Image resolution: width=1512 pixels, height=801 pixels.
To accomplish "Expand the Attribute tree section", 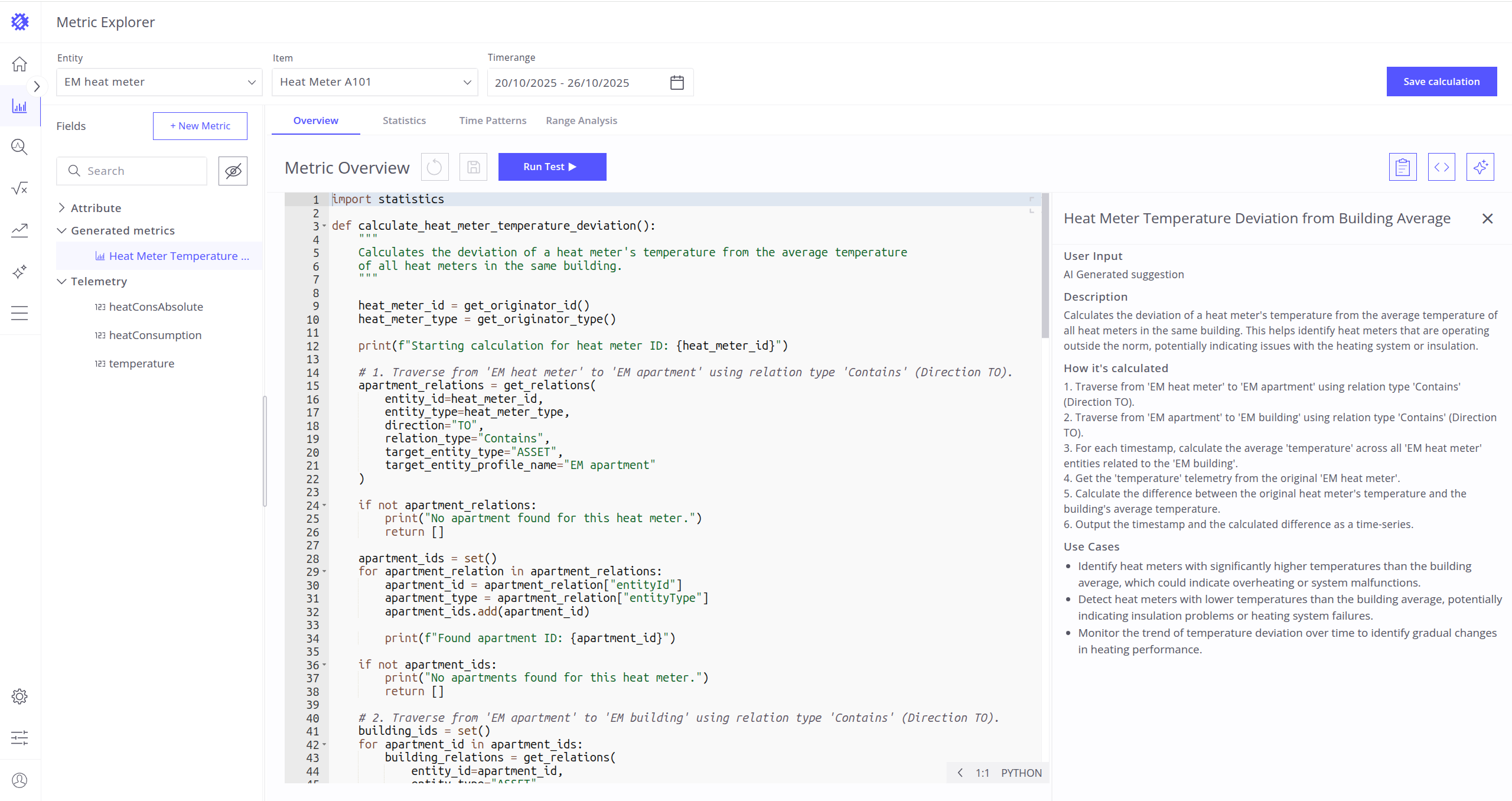I will [61, 208].
